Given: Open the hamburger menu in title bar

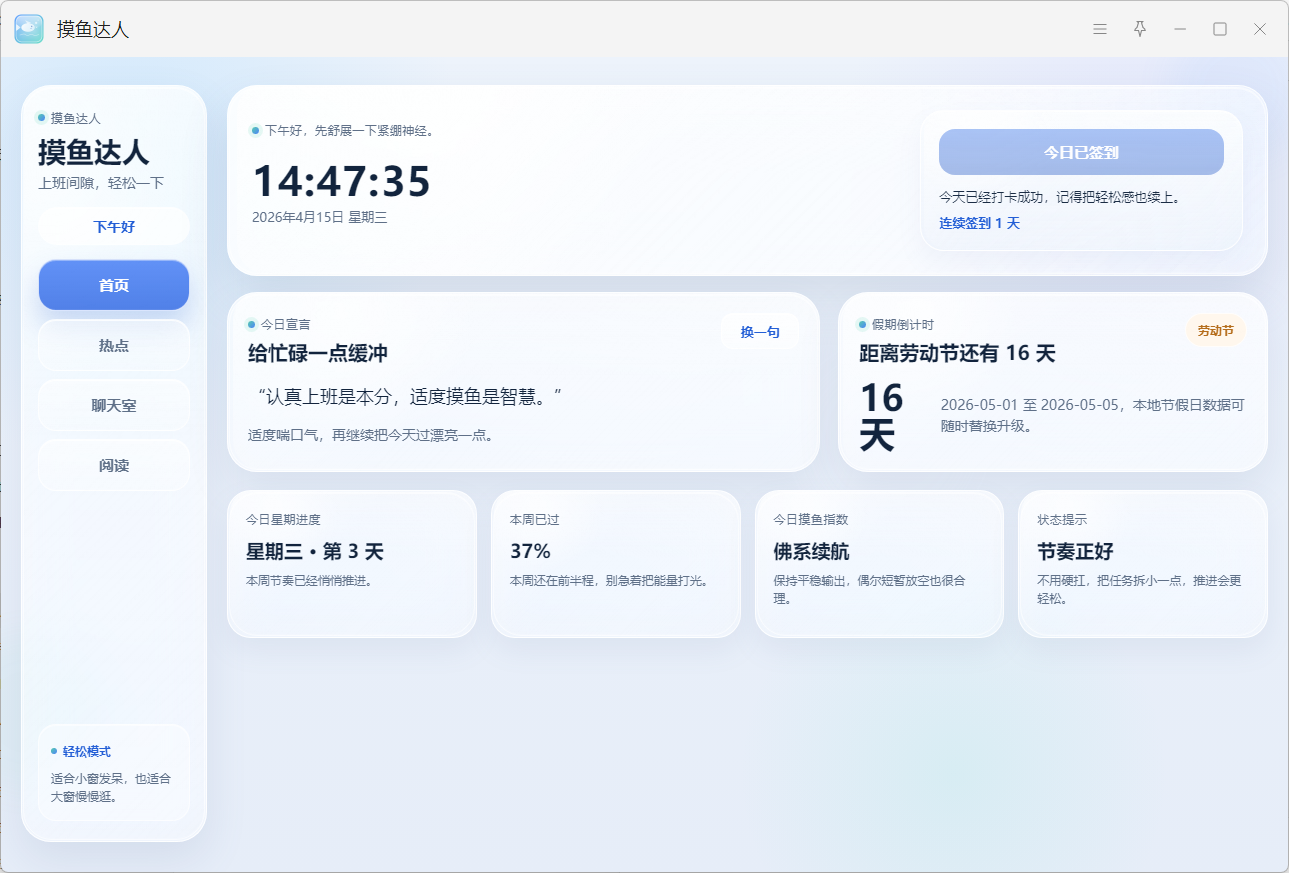Looking at the screenshot, I should (x=1100, y=29).
